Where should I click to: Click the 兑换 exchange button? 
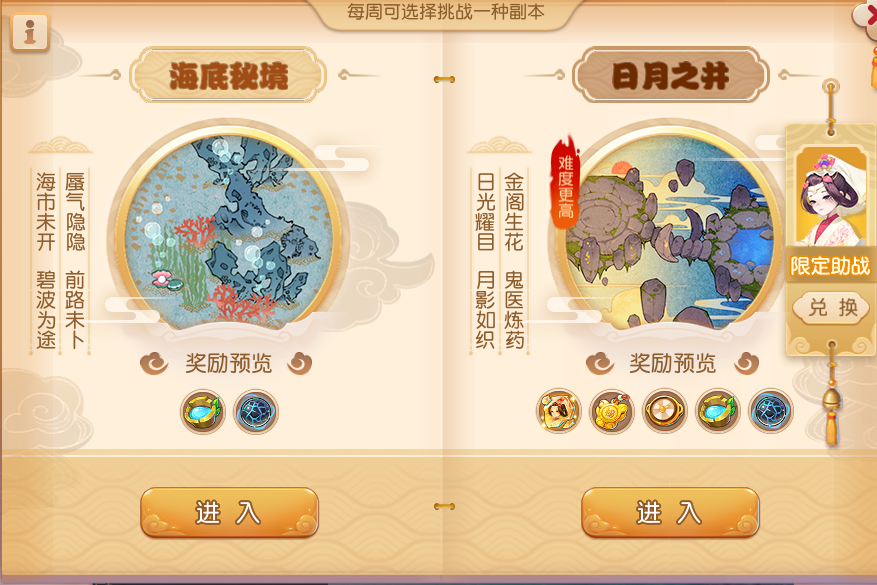pyautogui.click(x=832, y=307)
